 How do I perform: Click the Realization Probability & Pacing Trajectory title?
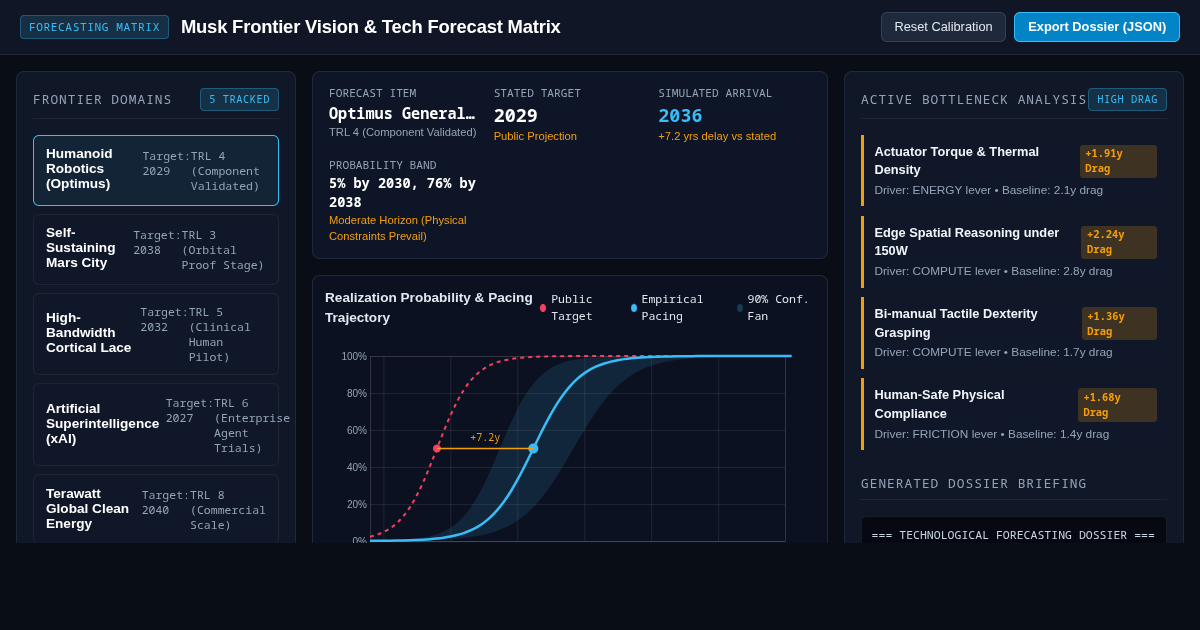[429, 307]
